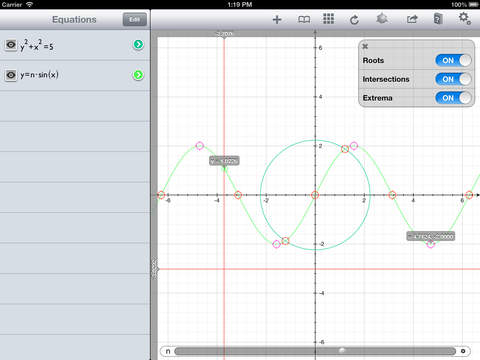
Task: Select the y=n·sin(x) equation text
Action: click(39, 75)
